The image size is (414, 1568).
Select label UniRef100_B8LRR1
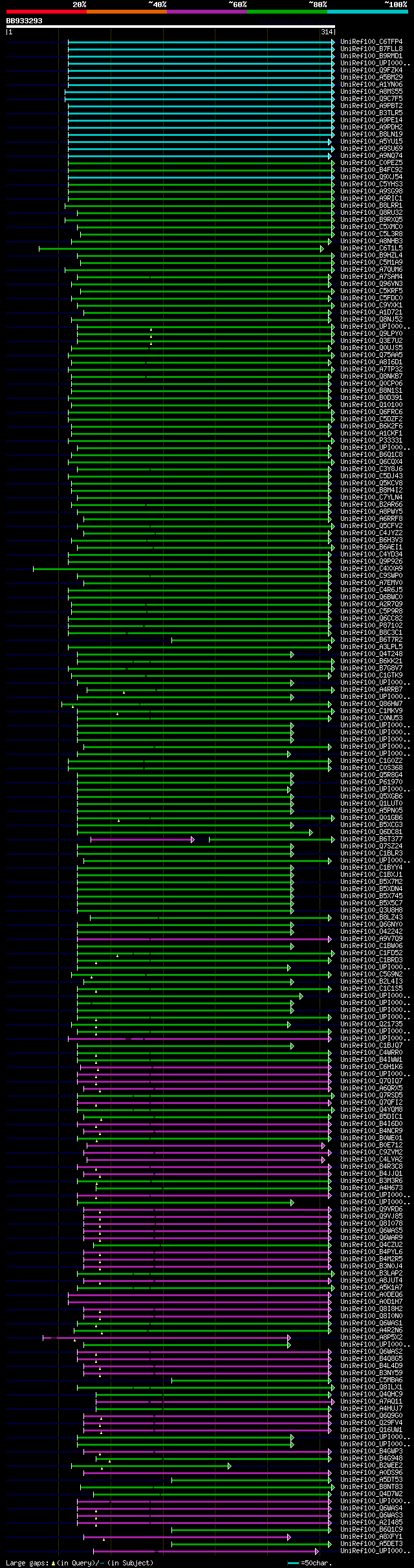371,205
